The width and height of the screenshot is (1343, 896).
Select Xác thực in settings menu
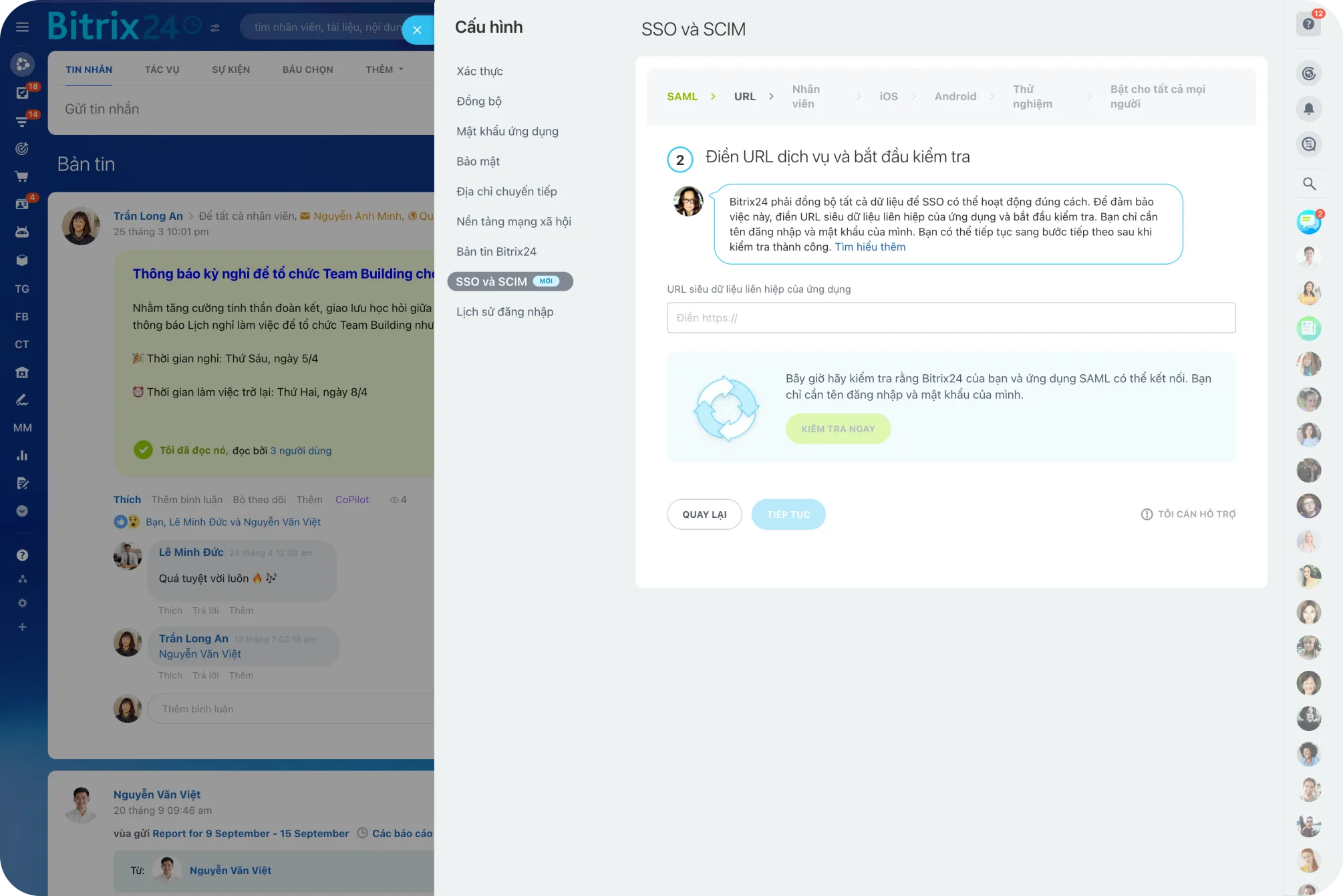479,71
